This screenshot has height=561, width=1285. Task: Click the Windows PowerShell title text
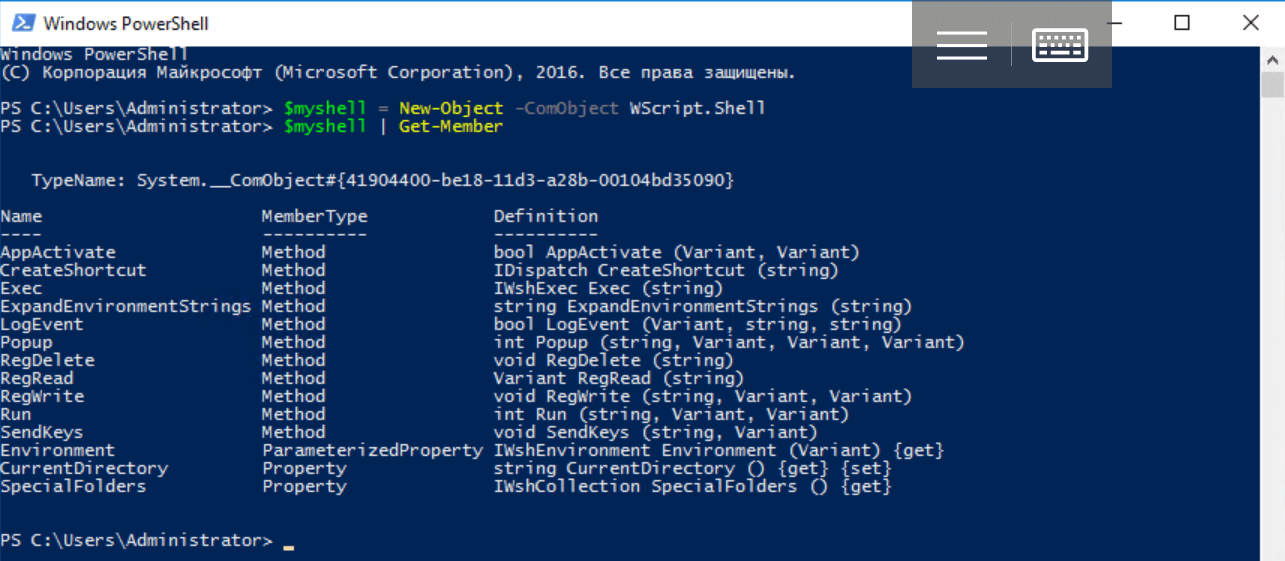[126, 23]
